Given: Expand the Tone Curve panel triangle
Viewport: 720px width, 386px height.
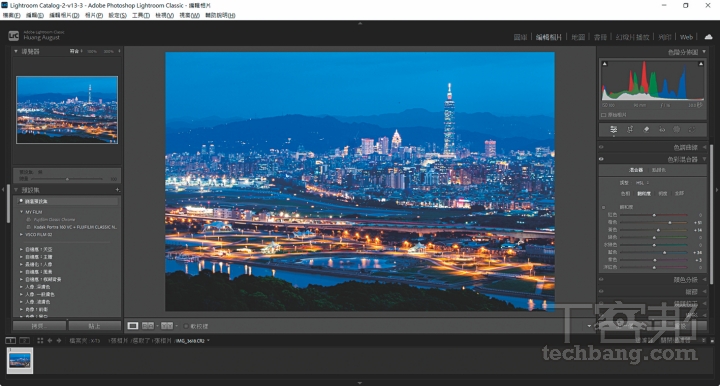Looking at the screenshot, I should pos(704,147).
